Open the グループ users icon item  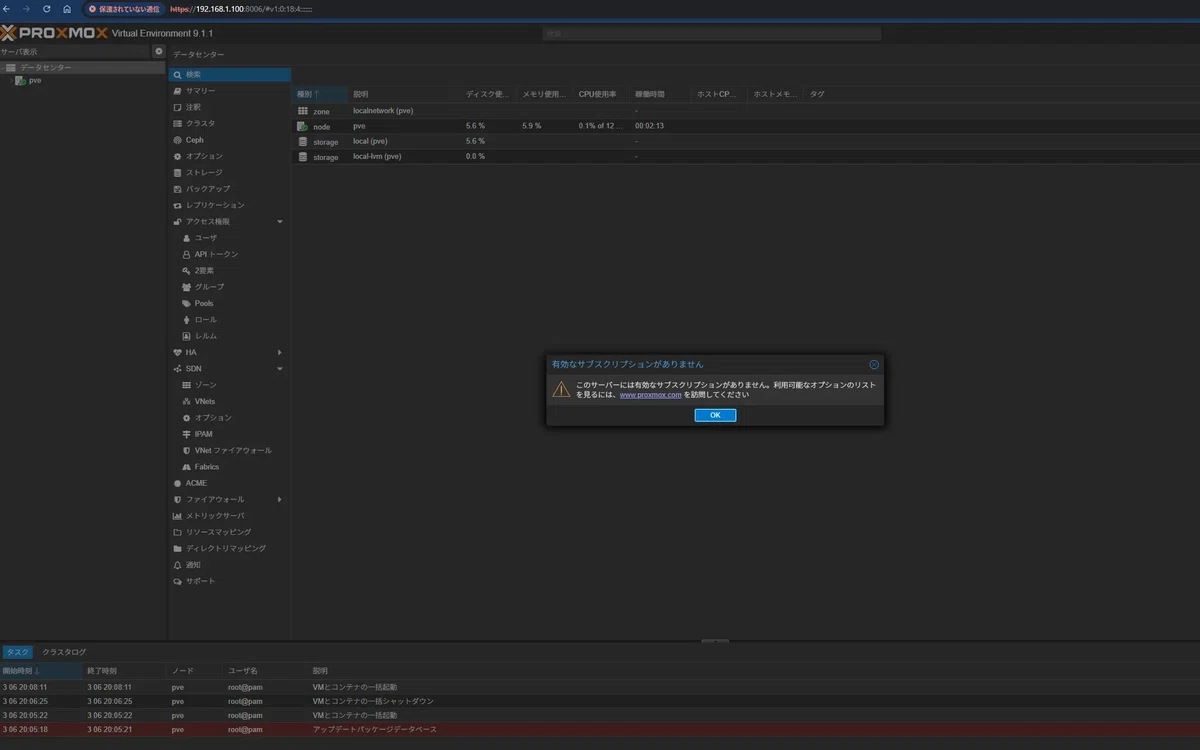pos(230,287)
